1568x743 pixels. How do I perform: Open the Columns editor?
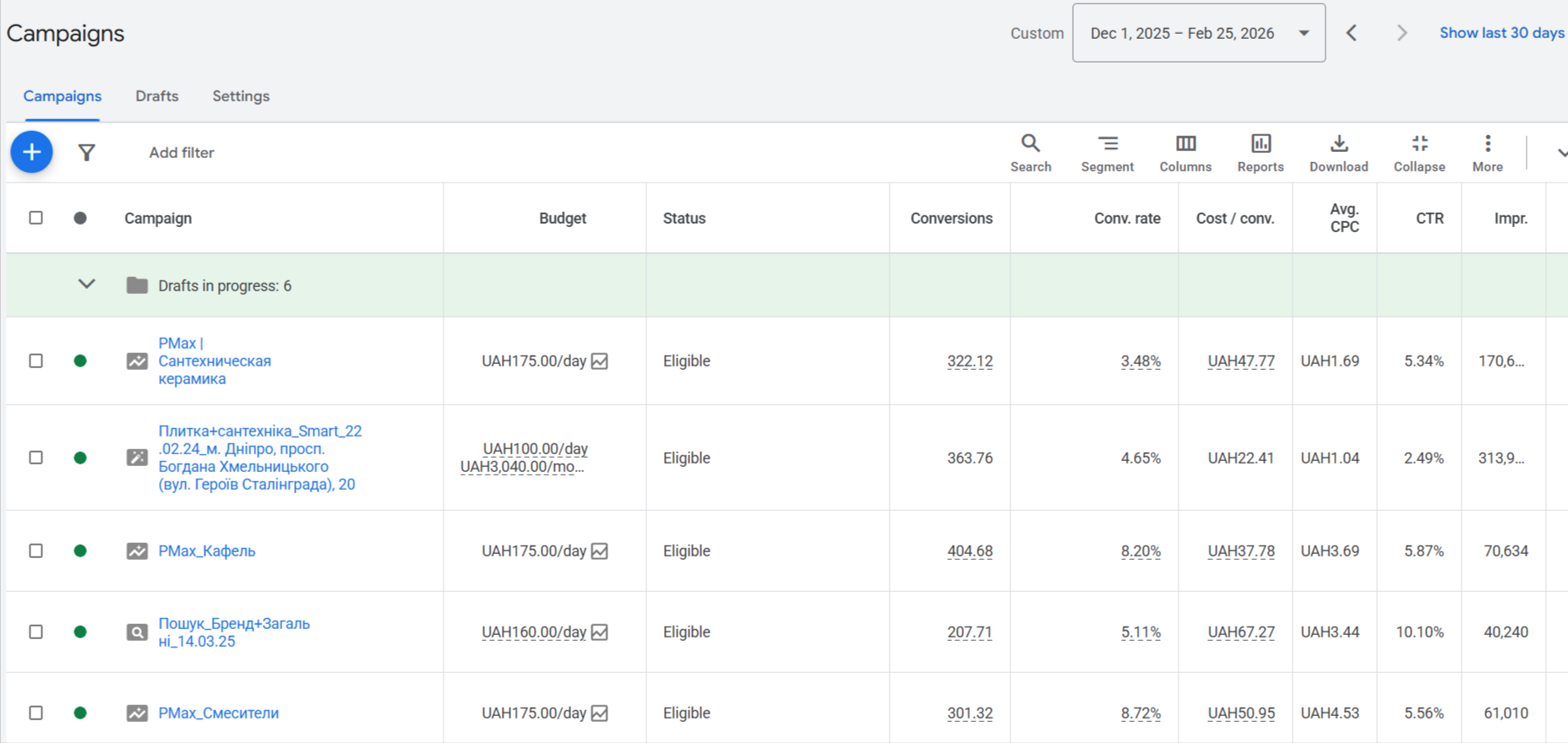click(x=1185, y=153)
